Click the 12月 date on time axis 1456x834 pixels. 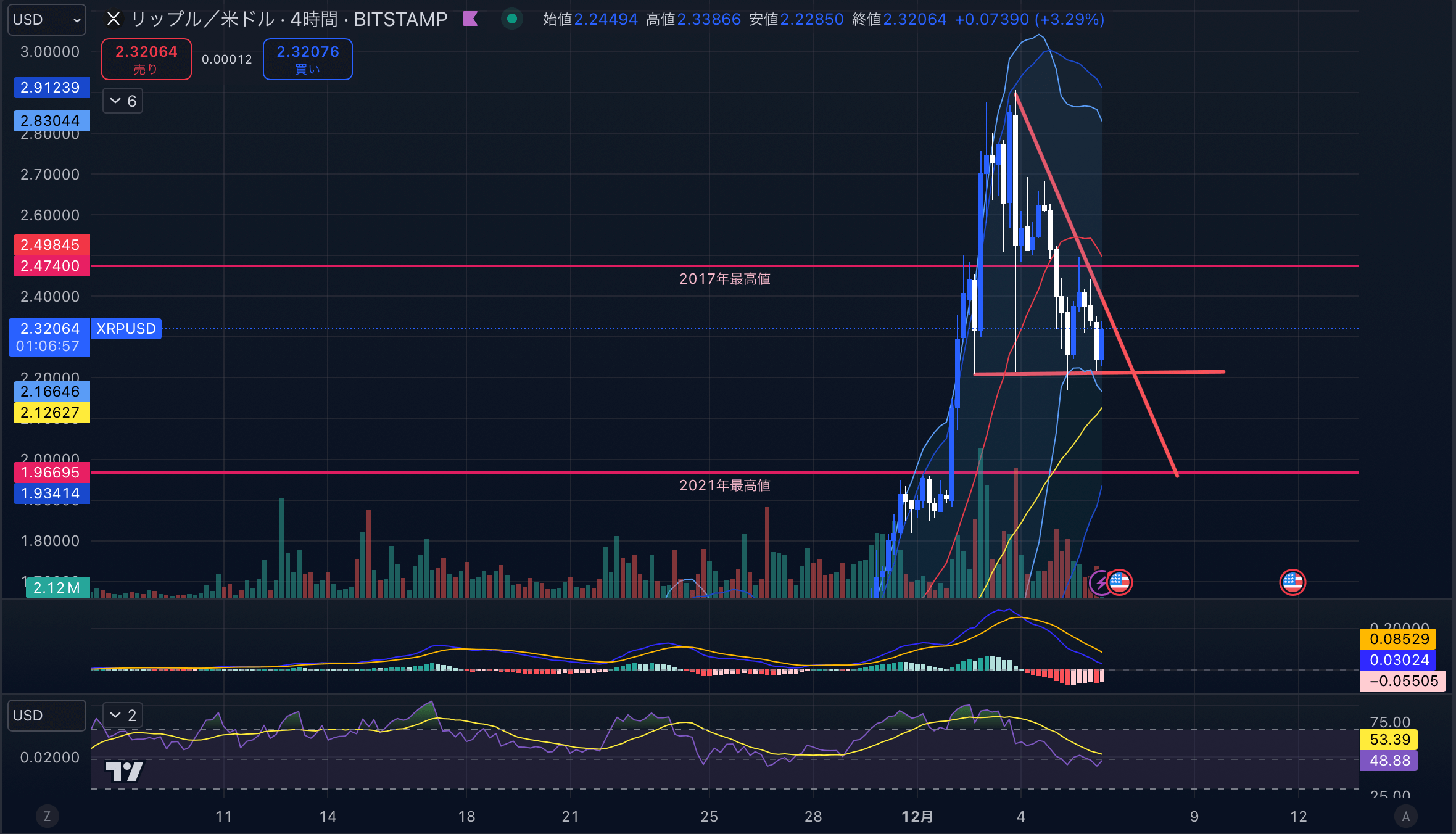[917, 817]
